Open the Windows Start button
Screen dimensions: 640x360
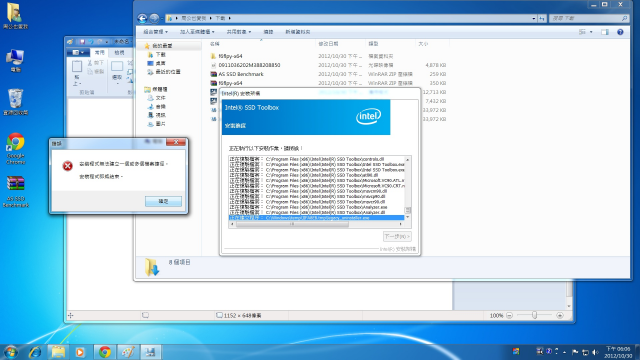(x=11, y=352)
